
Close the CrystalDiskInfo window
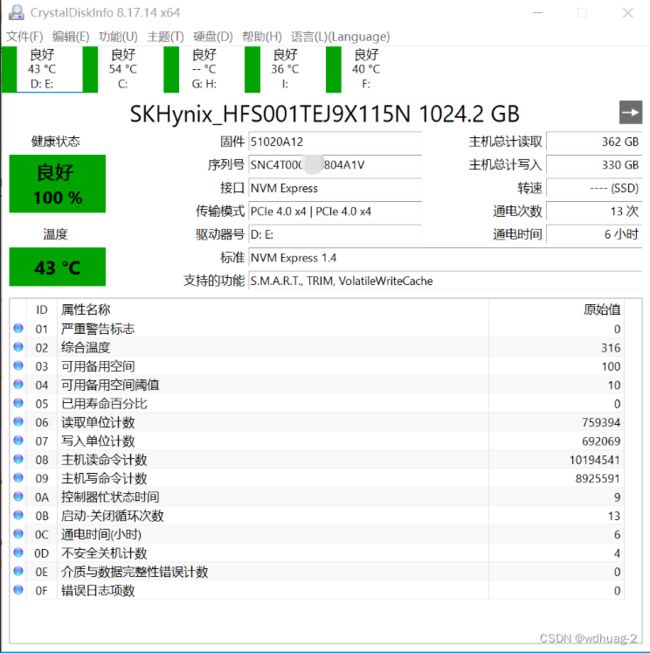[x=628, y=13]
